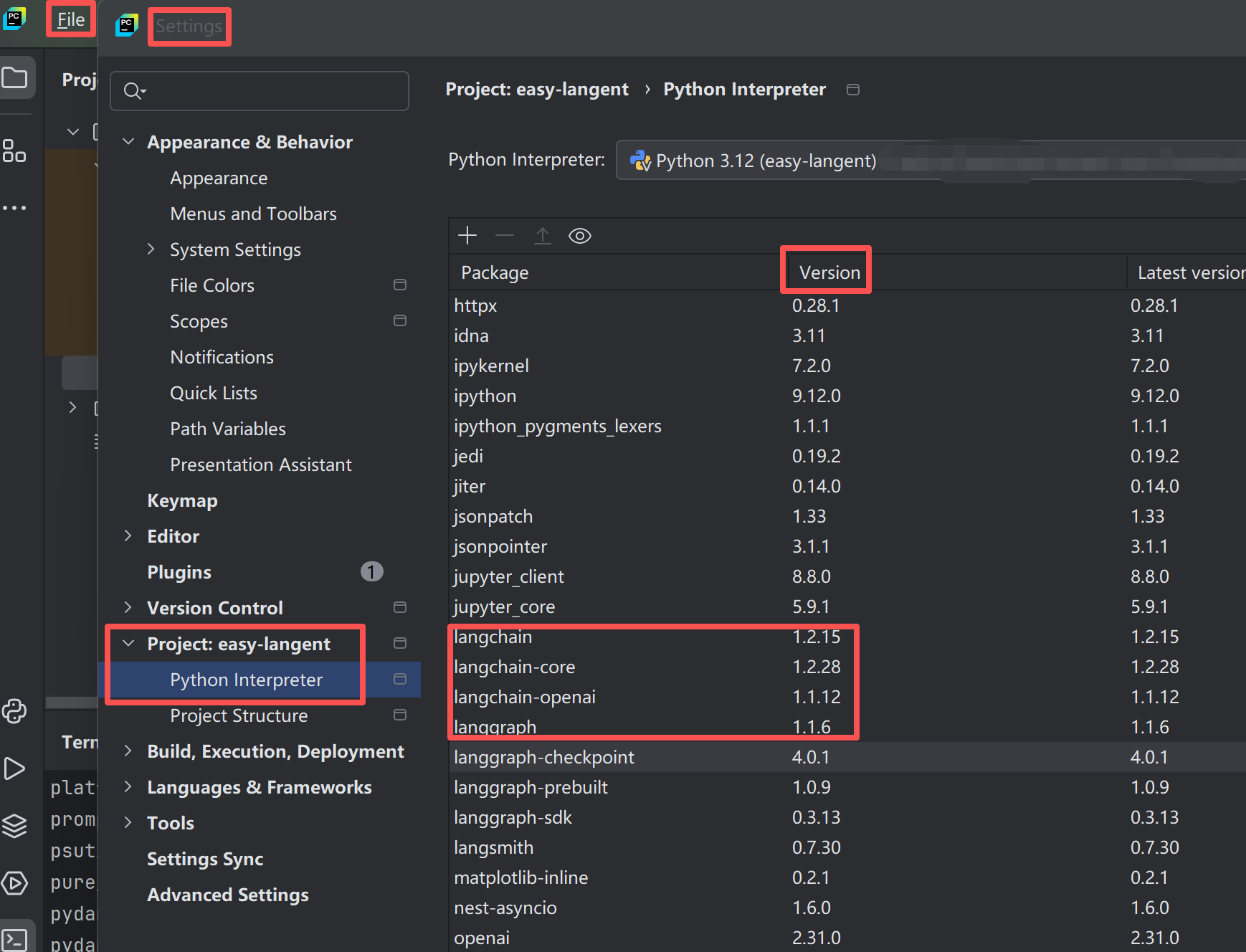
Task: Click project marker icon next to Project: easy-langent
Action: (x=400, y=643)
